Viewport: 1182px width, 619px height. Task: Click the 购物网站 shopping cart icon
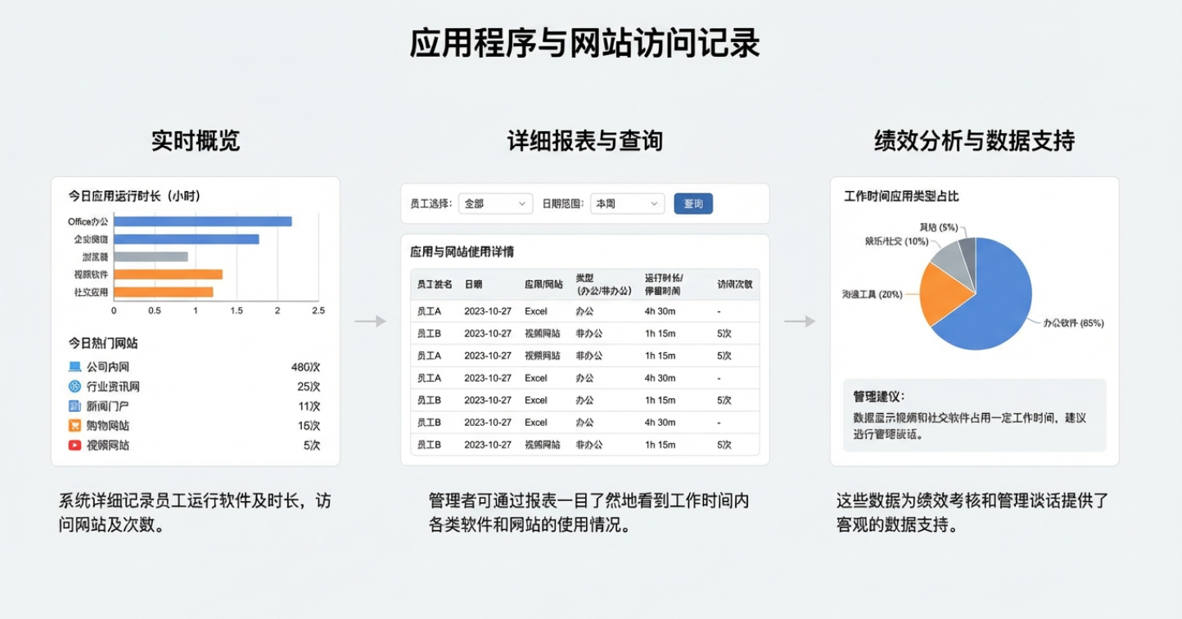[x=75, y=425]
